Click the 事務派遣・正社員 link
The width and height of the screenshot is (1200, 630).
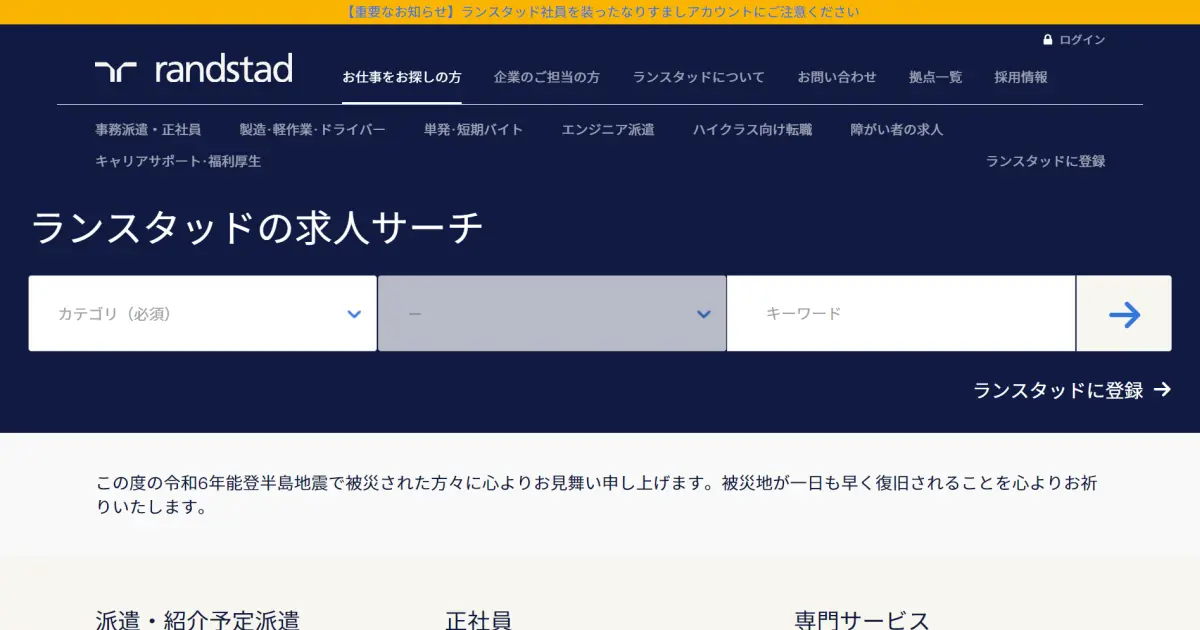(x=148, y=130)
